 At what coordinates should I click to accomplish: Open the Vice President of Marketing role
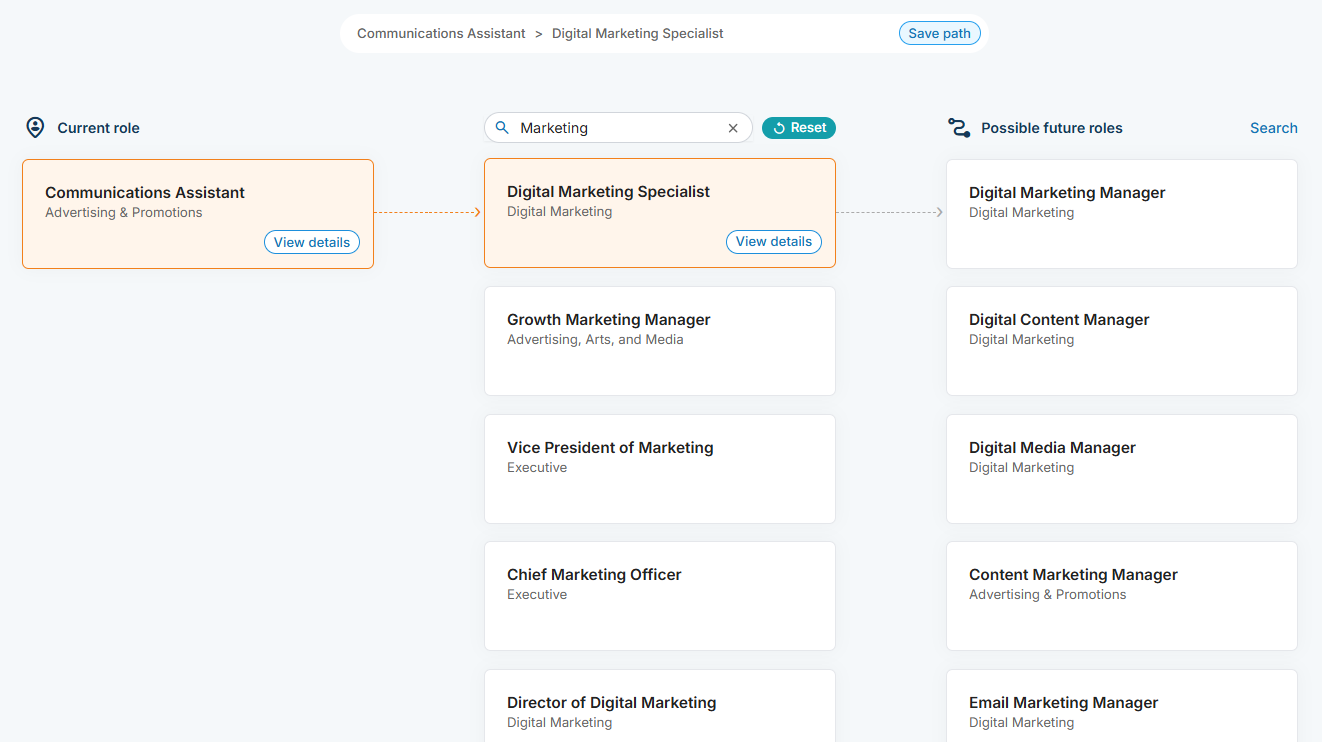point(659,468)
